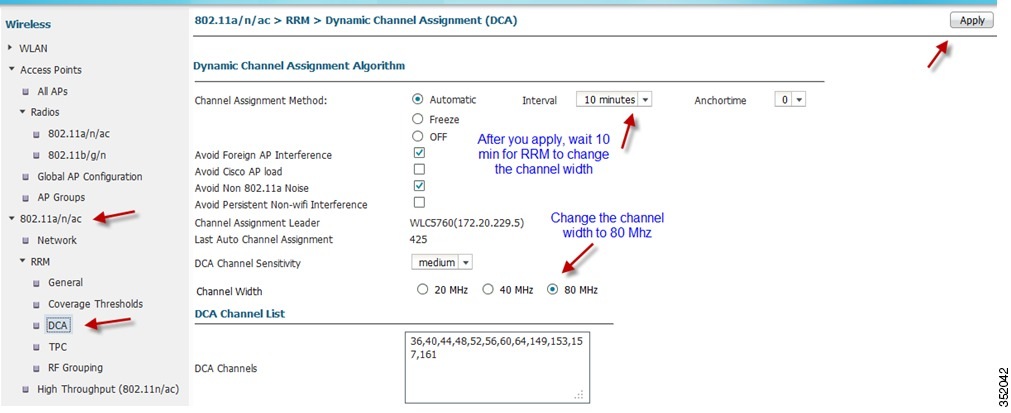Open AP Groups page
This screenshot has height=413, width=1011.
(61, 197)
